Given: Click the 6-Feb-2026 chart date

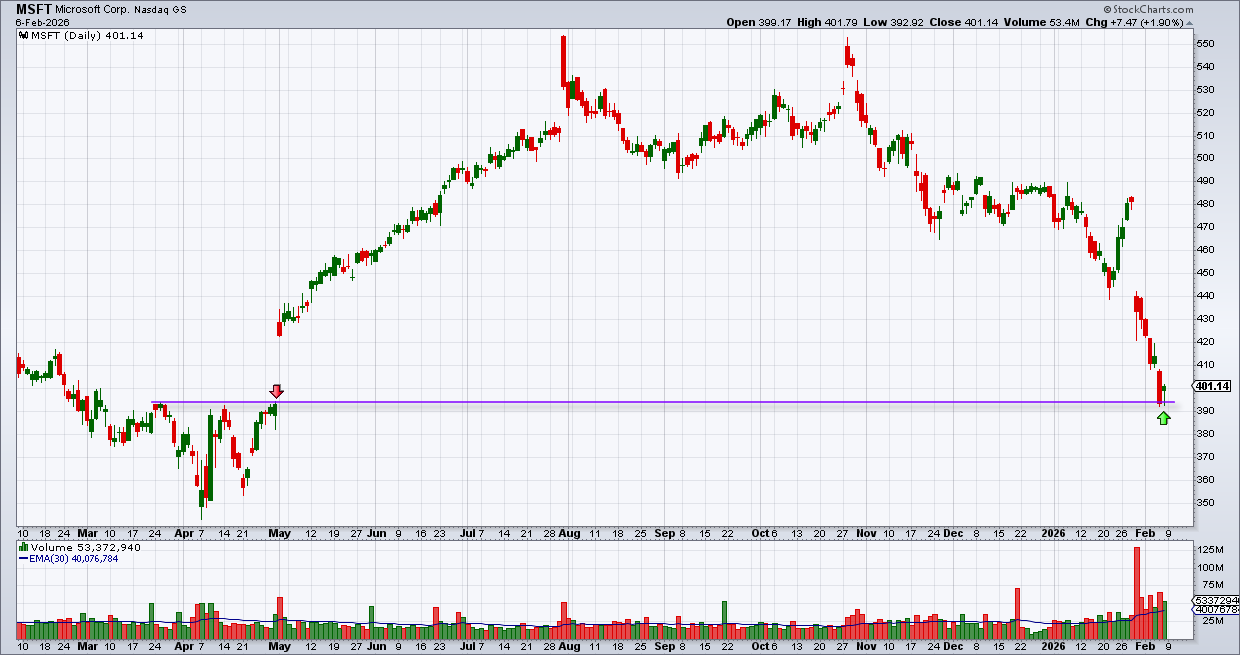Looking at the screenshot, I should tap(41, 21).
